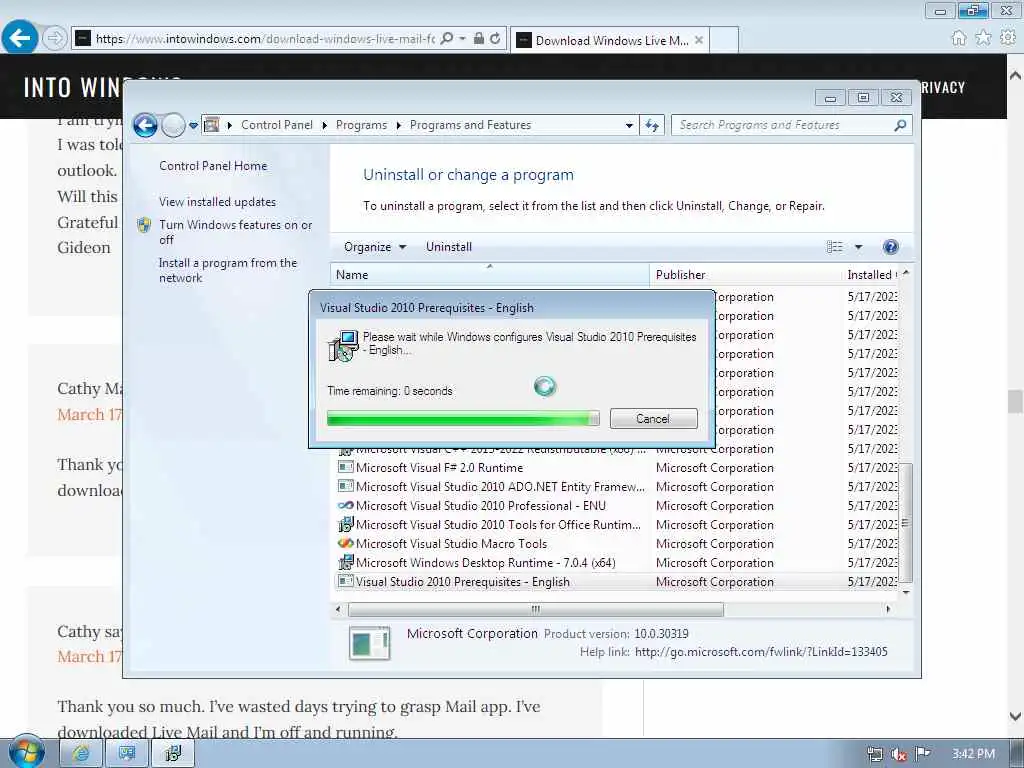Viewport: 1024px width, 768px height.
Task: Click the programs list scroll right arrow
Action: [x=888, y=609]
